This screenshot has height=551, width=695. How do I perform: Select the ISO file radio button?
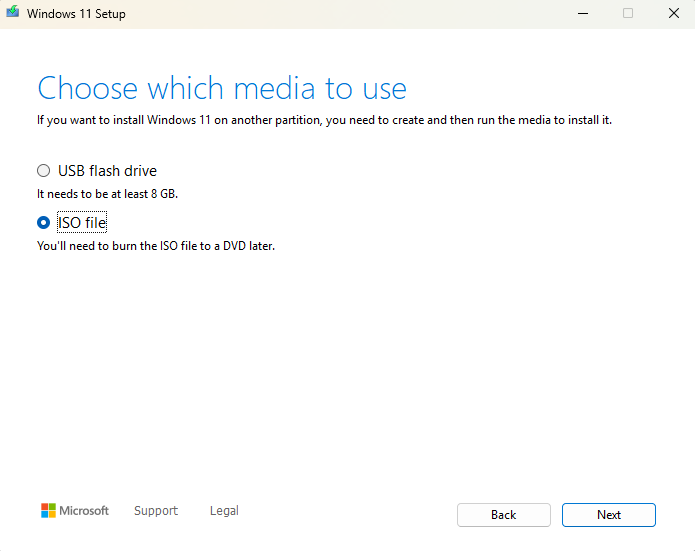pyautogui.click(x=43, y=223)
